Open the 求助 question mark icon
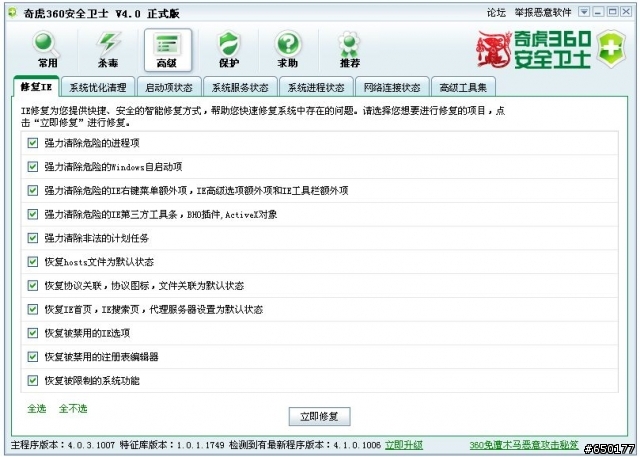This screenshot has width=640, height=457. point(288,50)
